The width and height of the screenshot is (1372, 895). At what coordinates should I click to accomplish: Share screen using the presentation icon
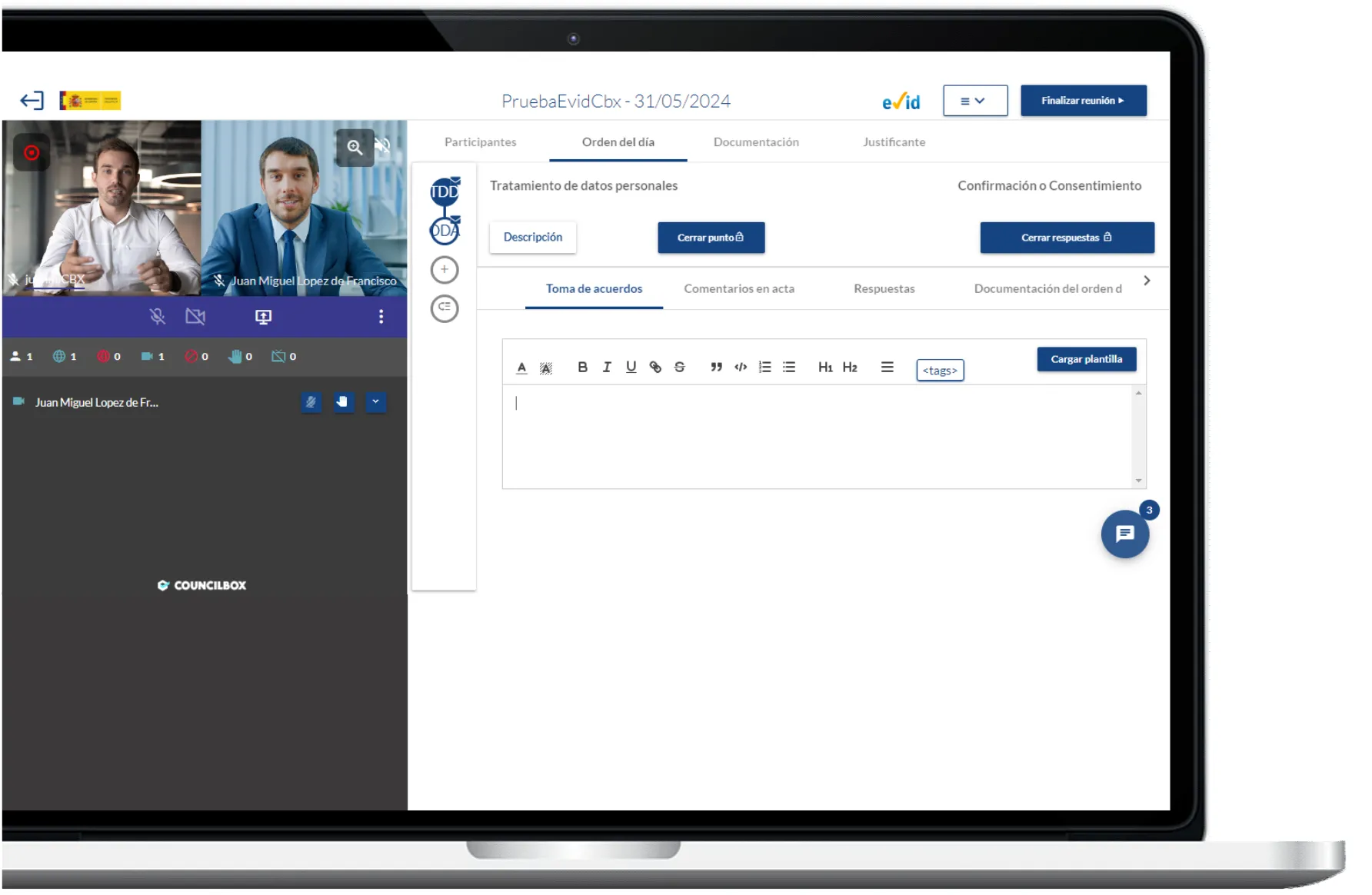pyautogui.click(x=263, y=317)
